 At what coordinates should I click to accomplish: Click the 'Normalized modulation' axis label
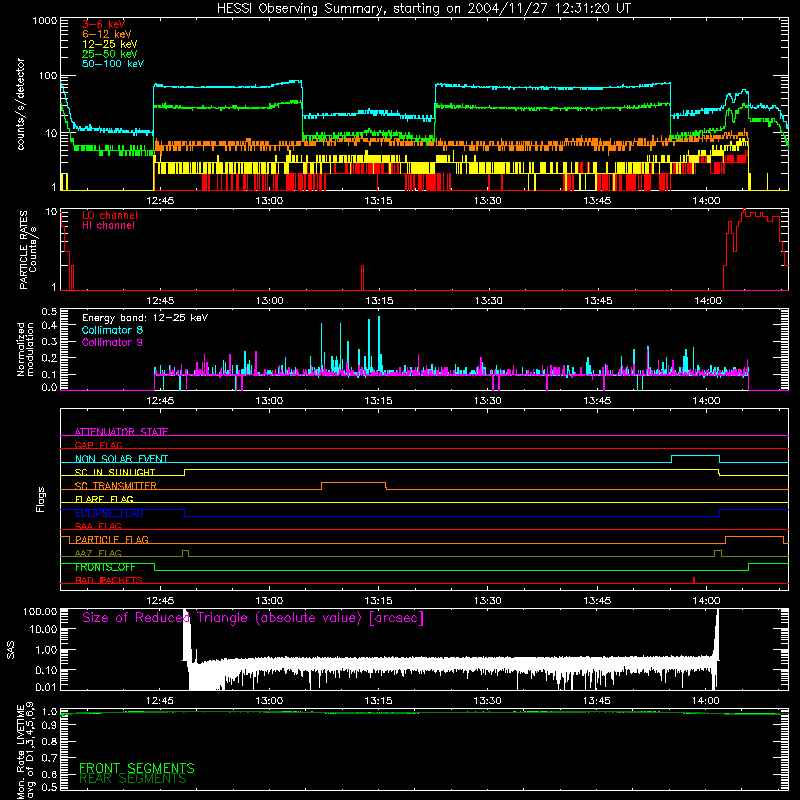25,349
